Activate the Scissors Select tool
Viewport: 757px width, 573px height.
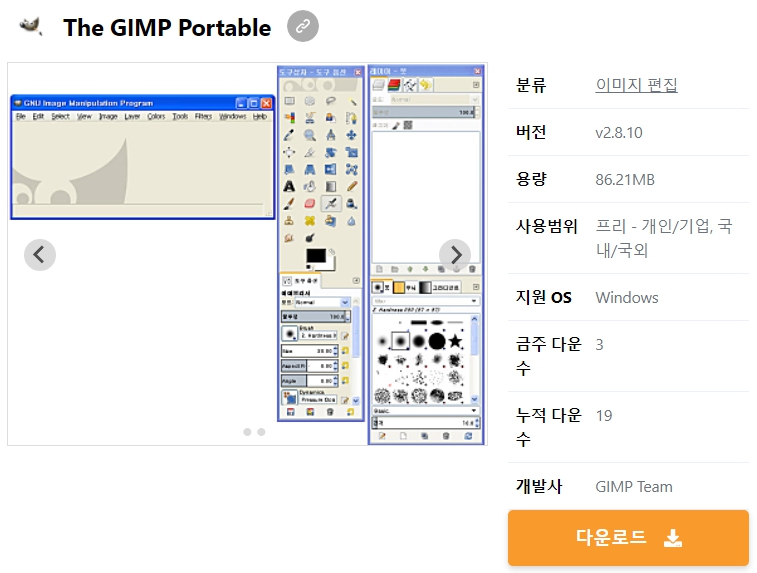(x=310, y=118)
